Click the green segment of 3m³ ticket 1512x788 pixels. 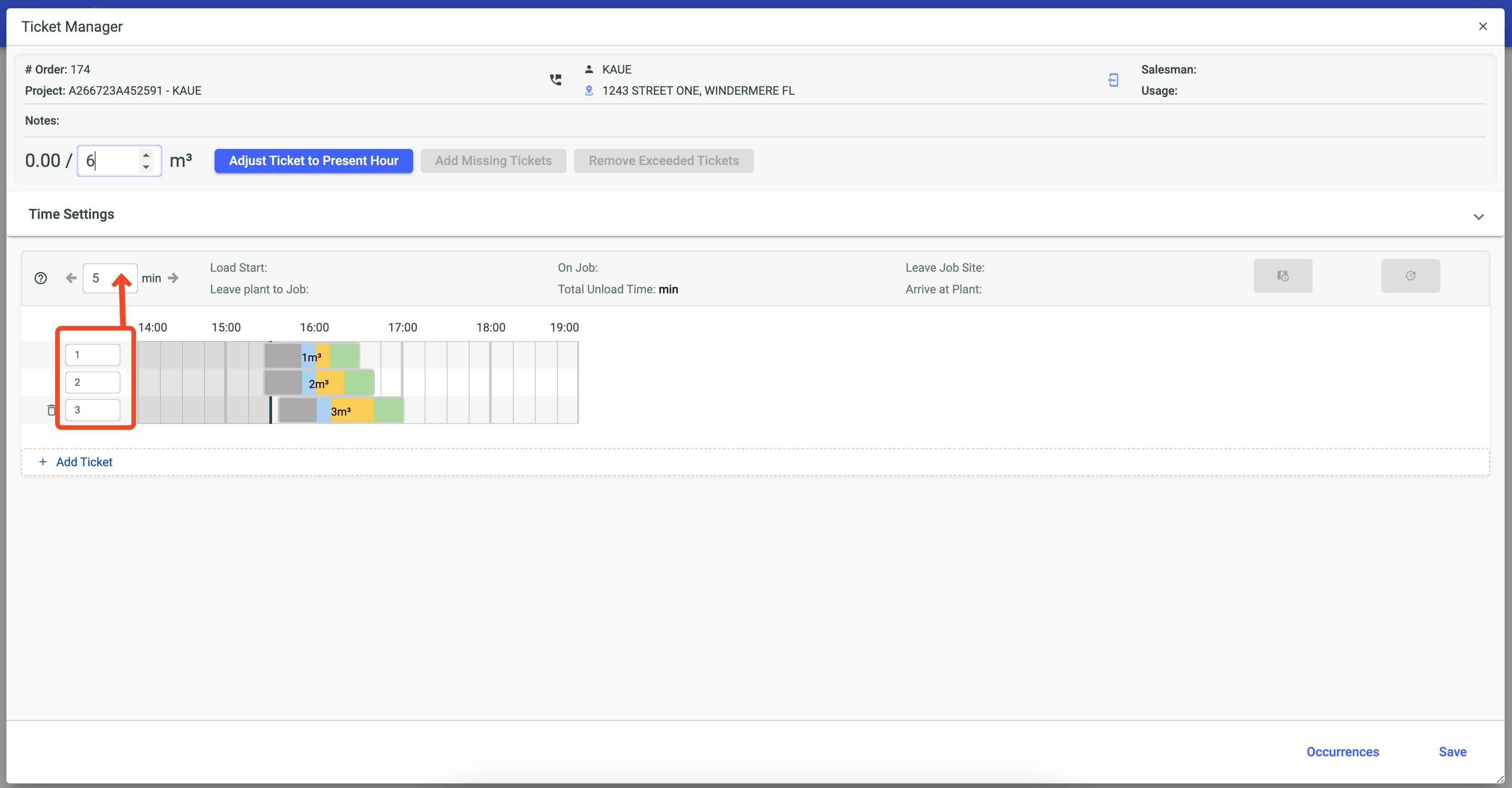pyautogui.click(x=388, y=411)
